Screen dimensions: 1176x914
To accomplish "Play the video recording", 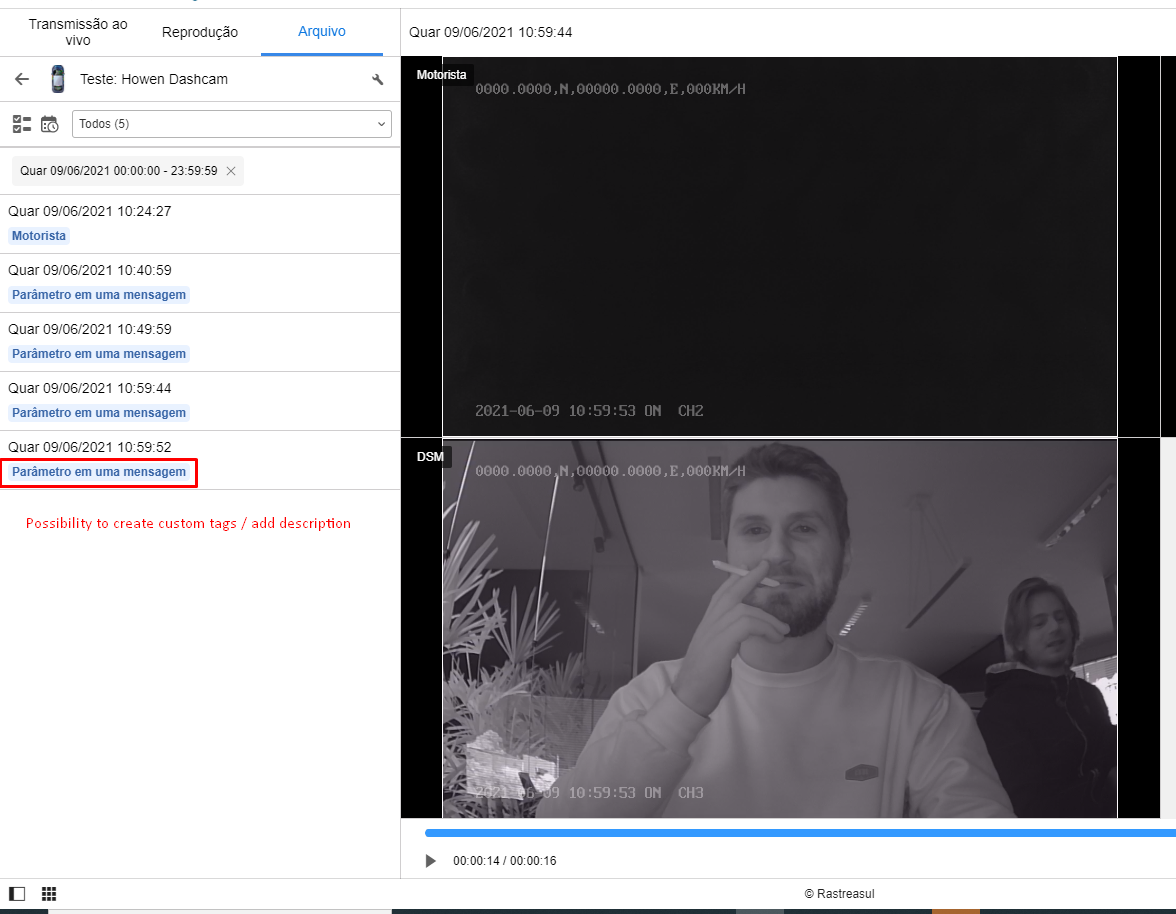I will 431,861.
